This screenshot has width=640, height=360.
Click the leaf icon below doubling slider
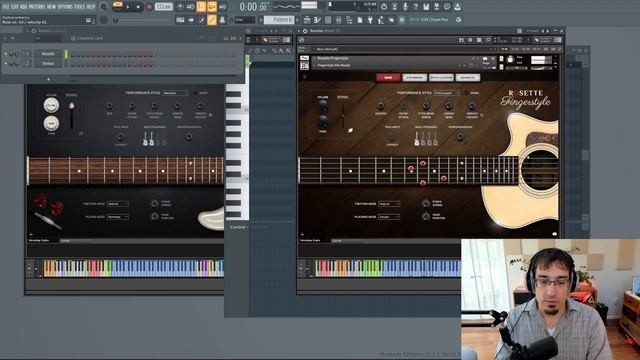point(350,131)
